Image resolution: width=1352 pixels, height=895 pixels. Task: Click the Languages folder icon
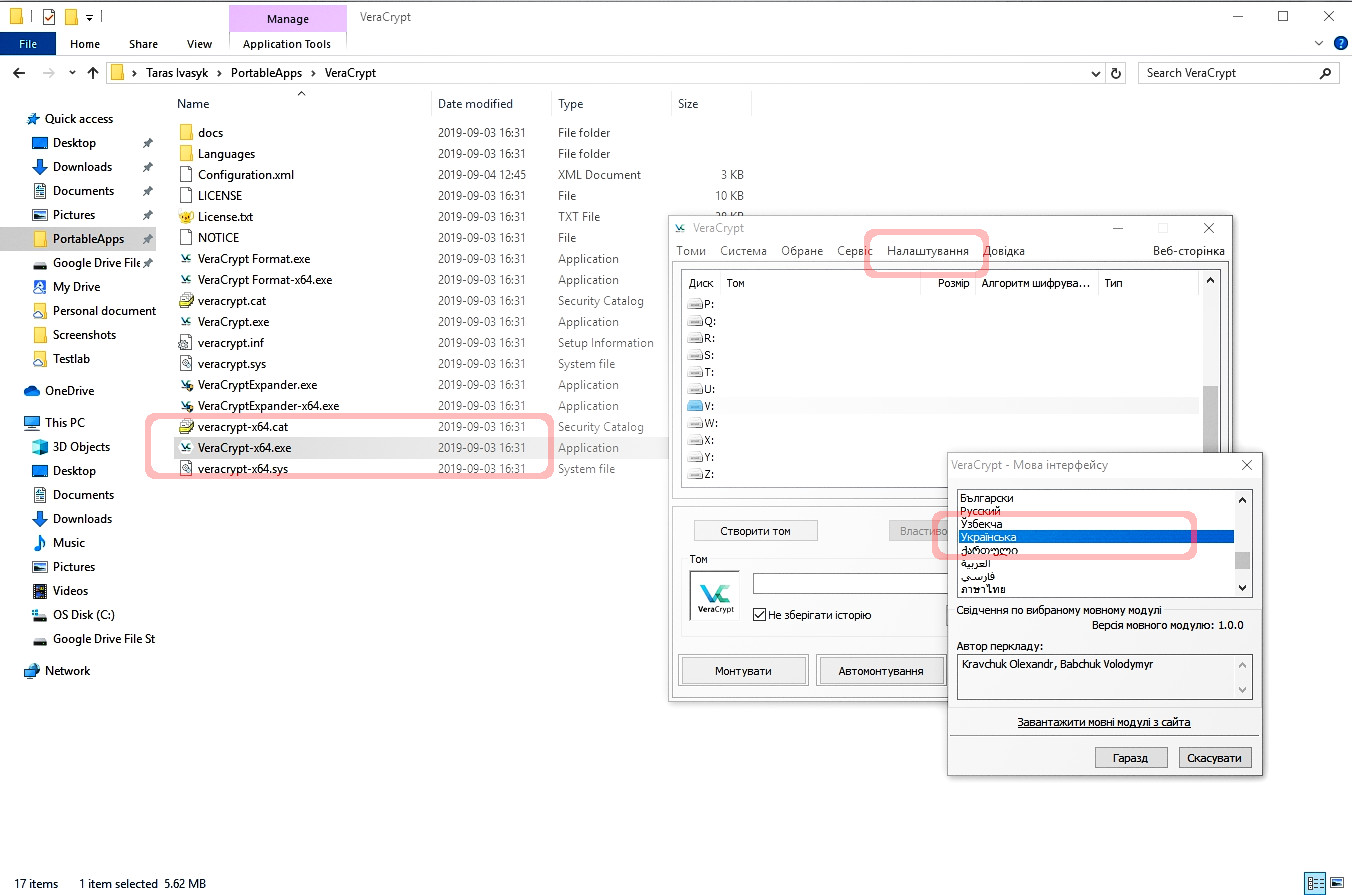(x=186, y=153)
